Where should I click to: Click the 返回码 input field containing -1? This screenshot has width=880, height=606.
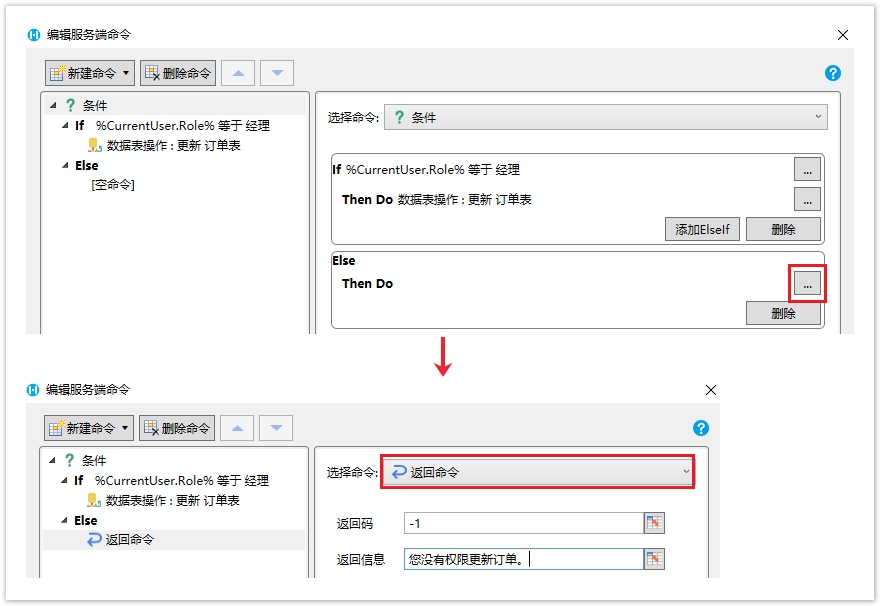523,523
